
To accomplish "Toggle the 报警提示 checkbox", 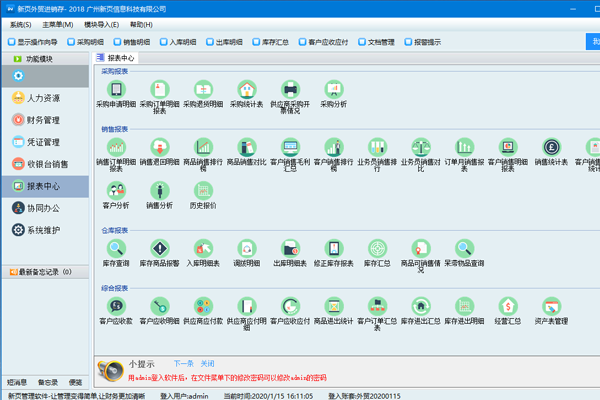I will (x=408, y=42).
